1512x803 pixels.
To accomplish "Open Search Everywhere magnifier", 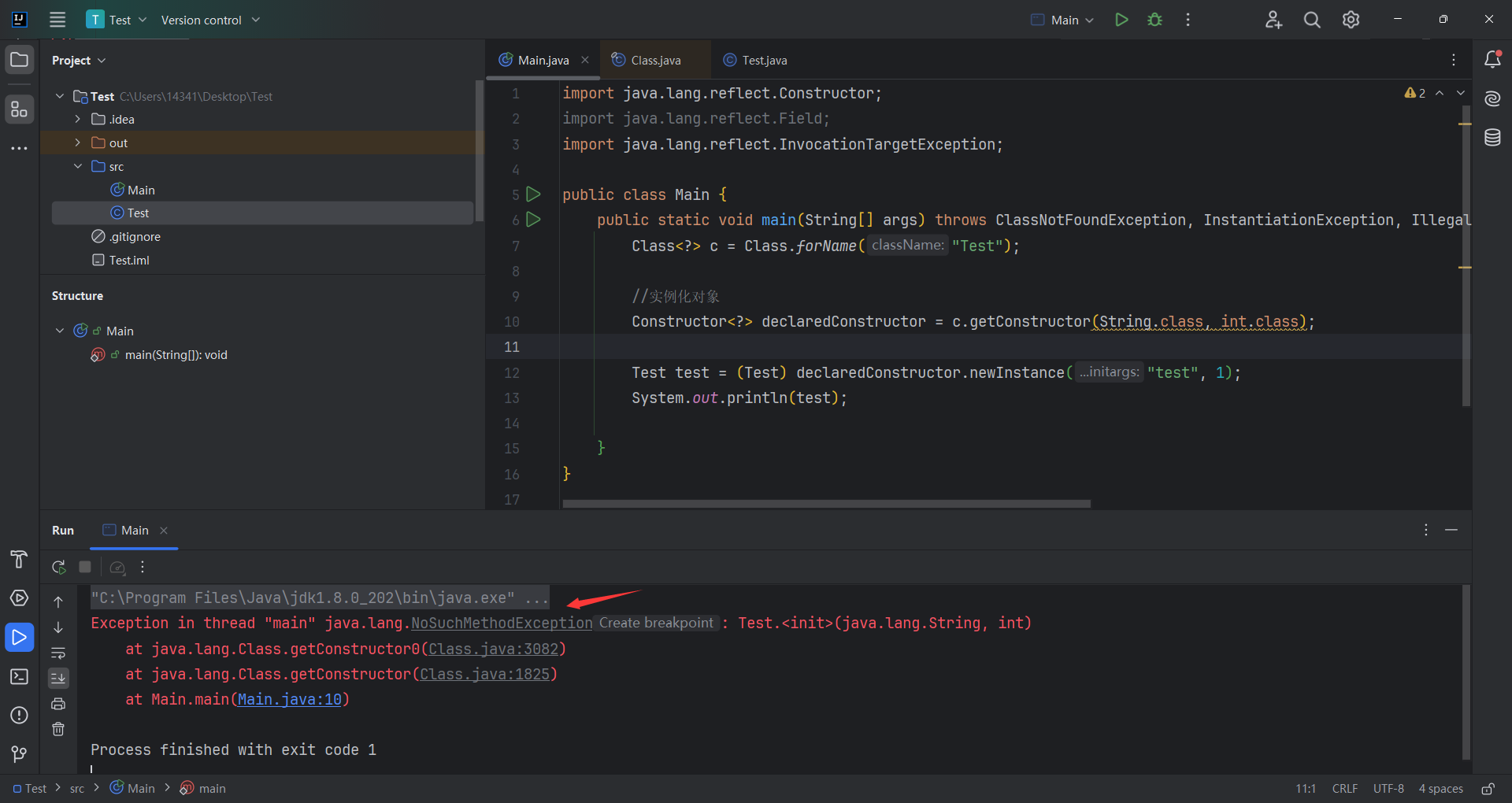I will pos(1312,20).
